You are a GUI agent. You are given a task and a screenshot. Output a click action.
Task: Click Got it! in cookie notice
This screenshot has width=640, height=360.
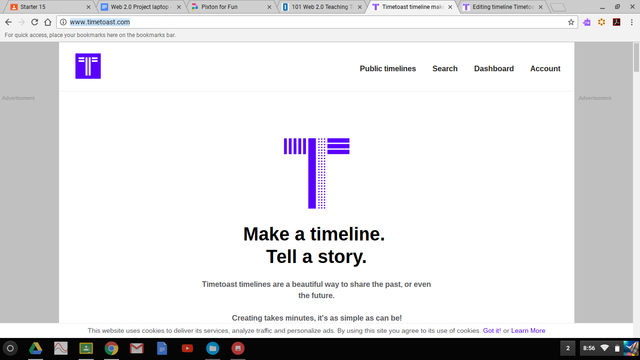tap(492, 331)
